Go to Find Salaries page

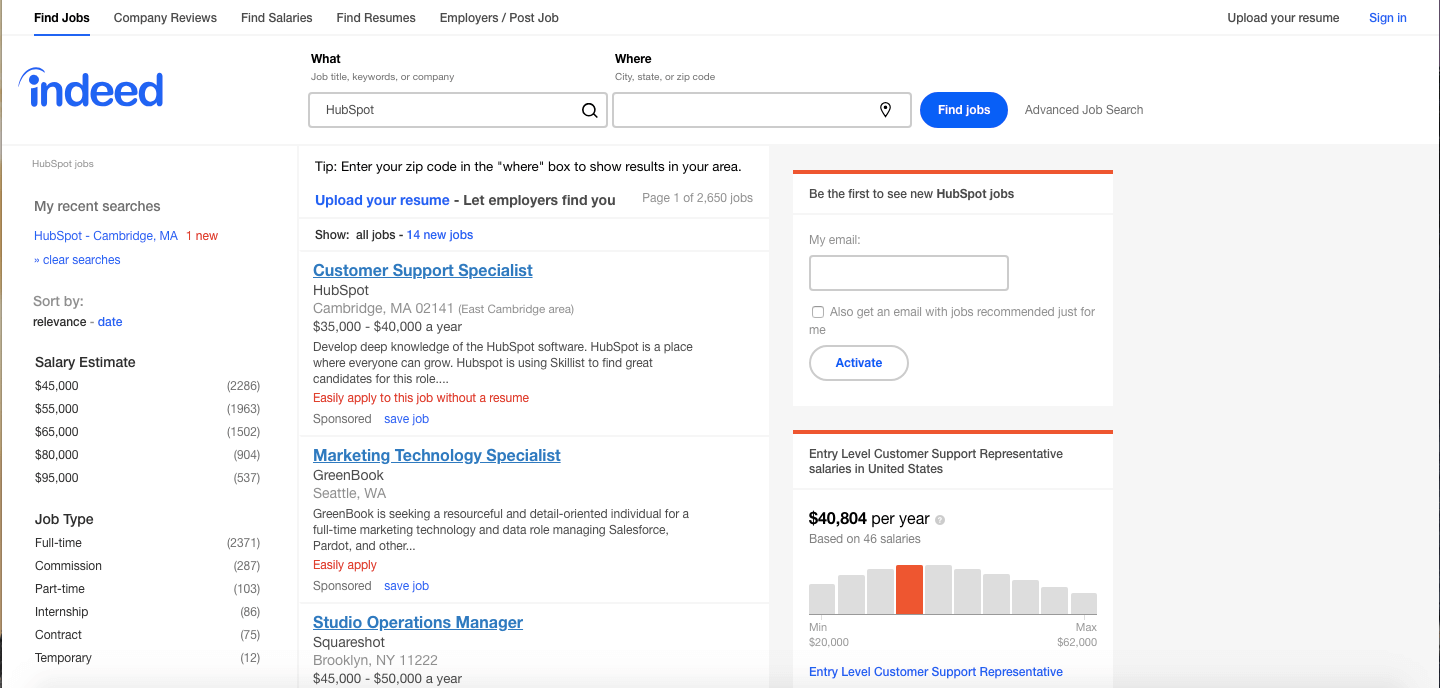click(276, 18)
